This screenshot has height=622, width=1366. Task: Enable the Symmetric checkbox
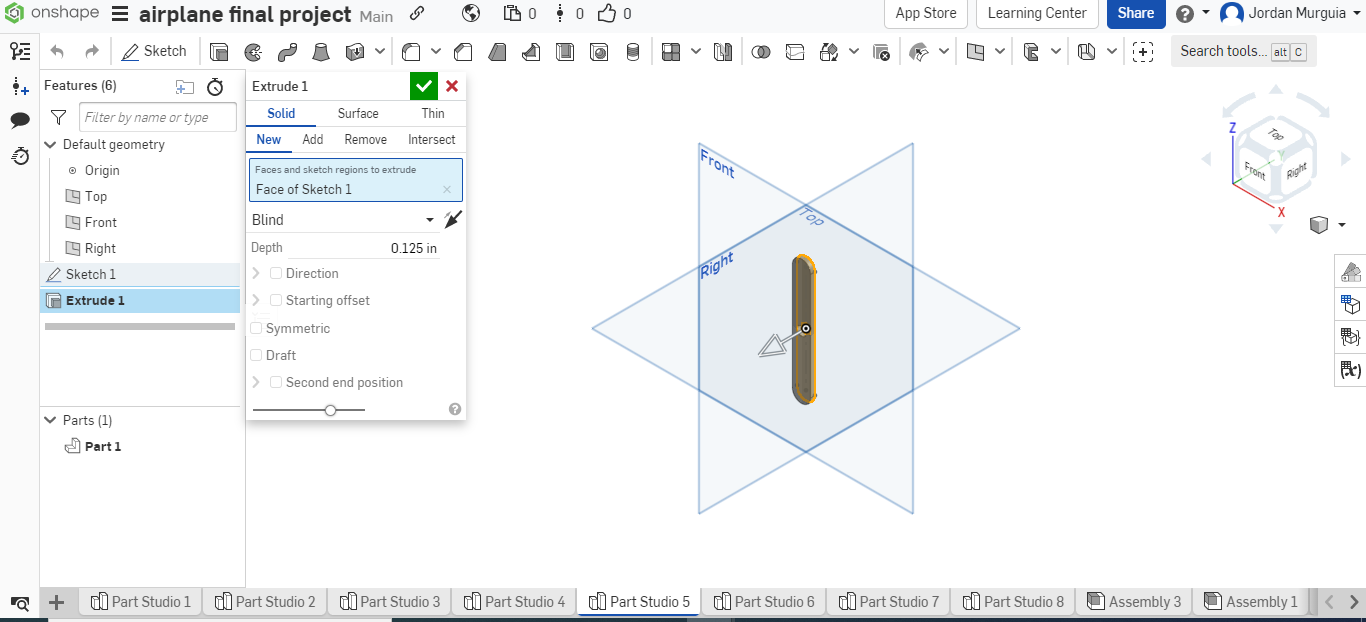(256, 328)
